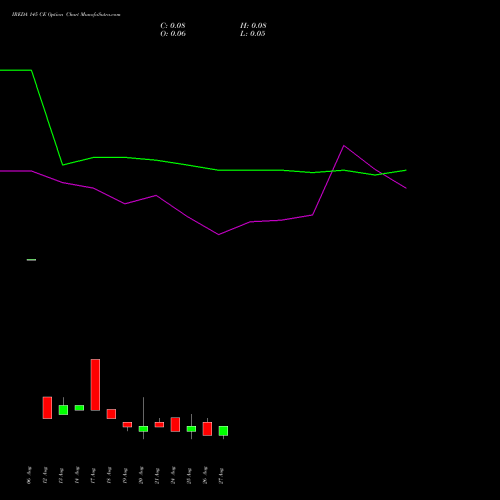Select the tall red candle for 17 Aug
500x500 pixels.
[x=95, y=385]
